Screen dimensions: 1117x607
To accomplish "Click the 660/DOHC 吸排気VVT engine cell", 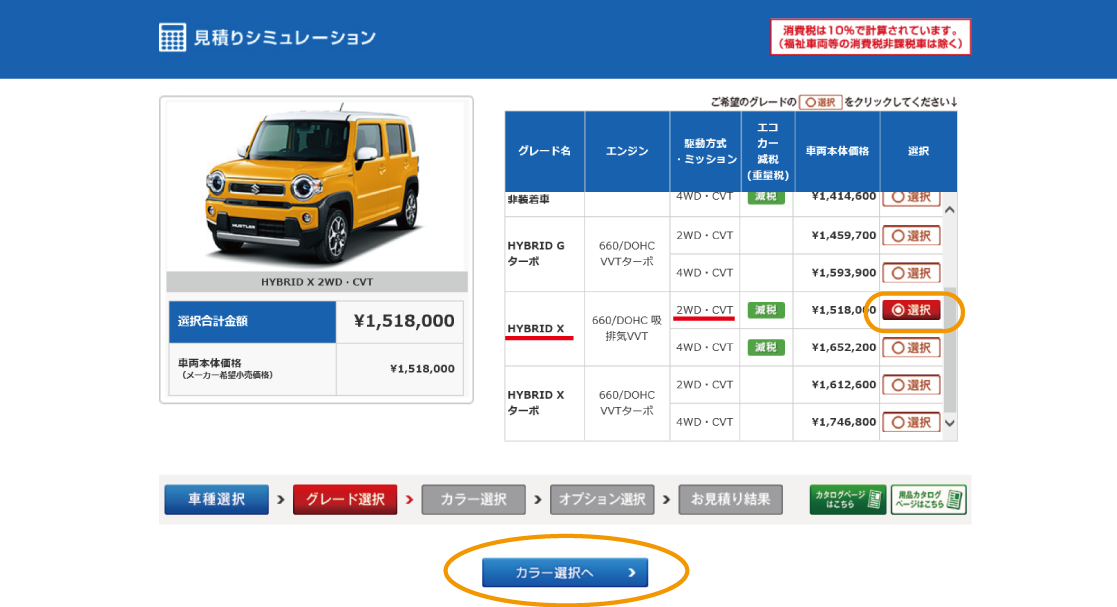I will click(627, 328).
